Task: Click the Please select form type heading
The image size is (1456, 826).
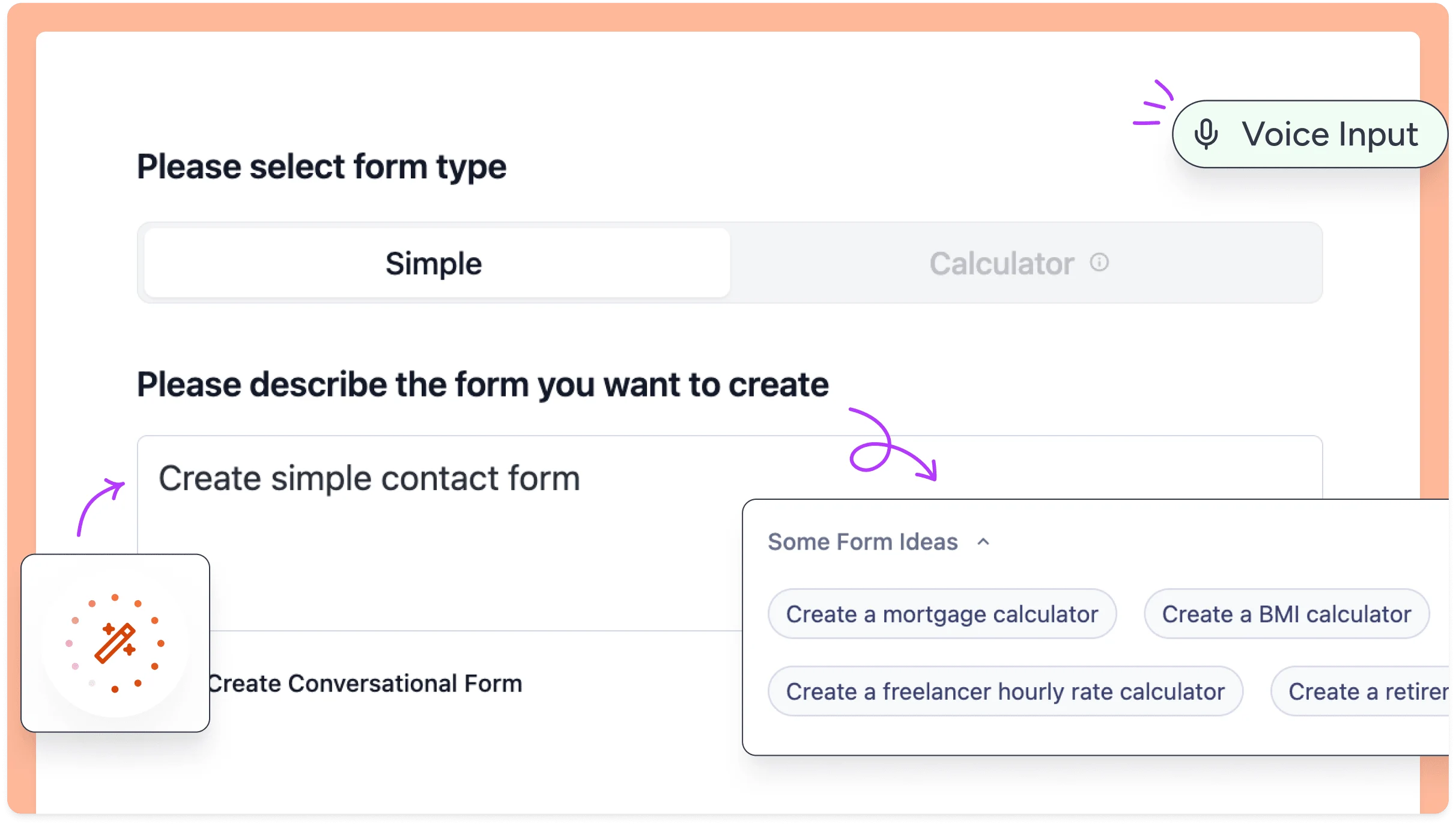Action: [x=321, y=166]
